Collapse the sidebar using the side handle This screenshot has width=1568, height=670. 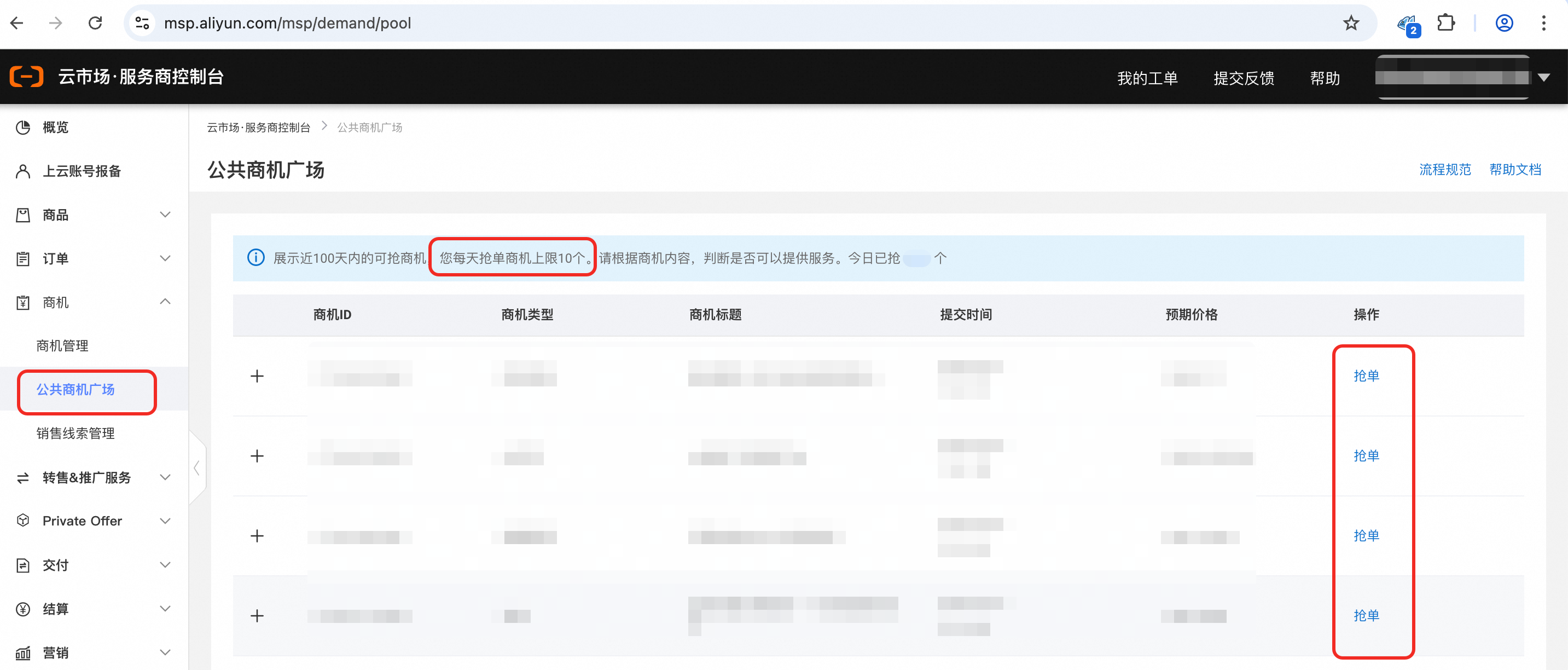(x=196, y=468)
